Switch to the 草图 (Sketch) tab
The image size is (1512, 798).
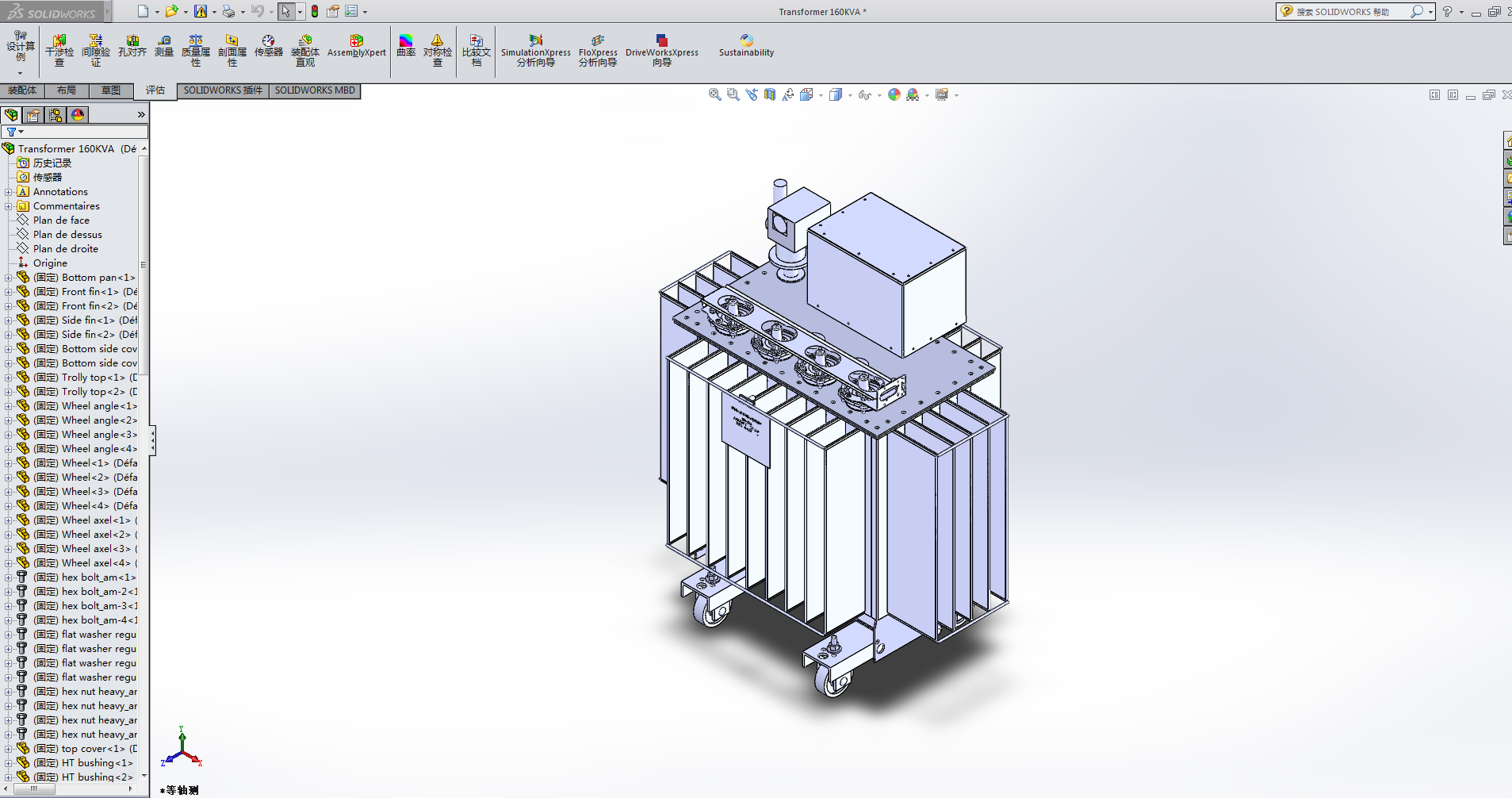pyautogui.click(x=110, y=90)
